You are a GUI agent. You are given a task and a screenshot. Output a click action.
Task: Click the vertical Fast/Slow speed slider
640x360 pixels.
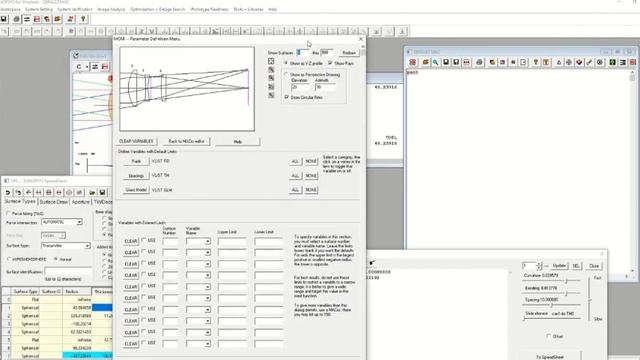[x=589, y=299]
